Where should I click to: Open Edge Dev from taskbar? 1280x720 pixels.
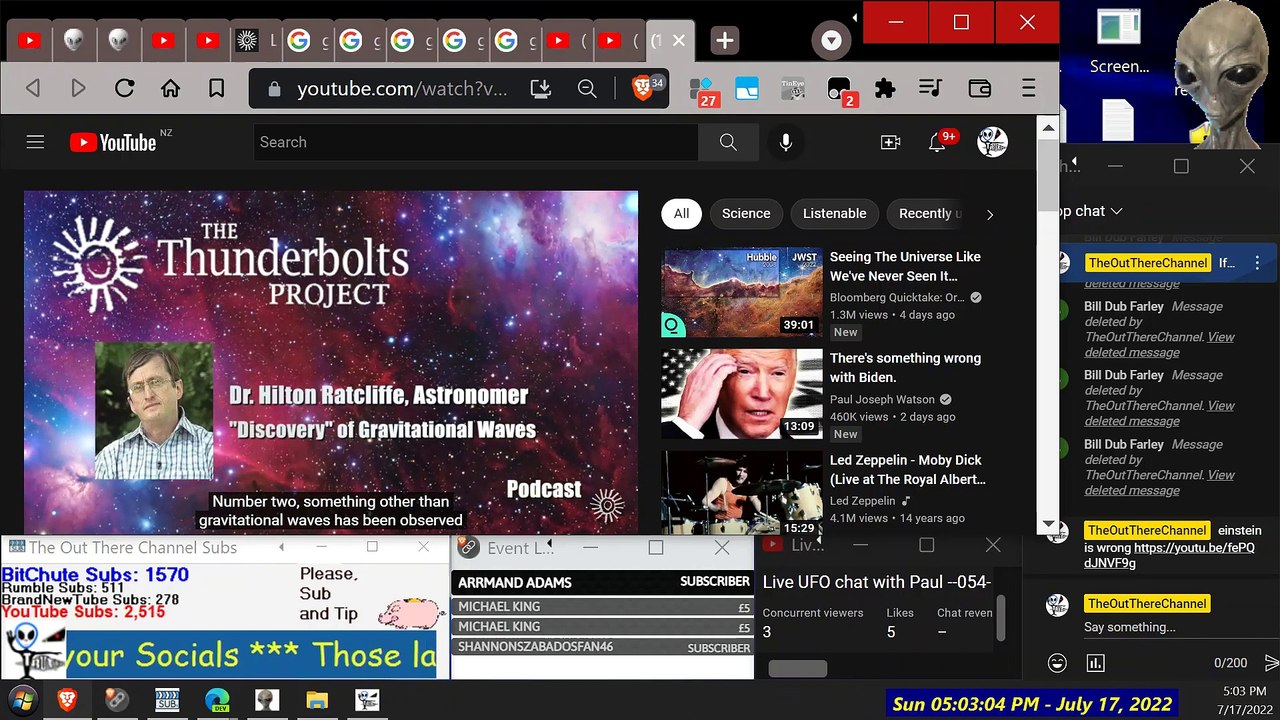coord(217,700)
